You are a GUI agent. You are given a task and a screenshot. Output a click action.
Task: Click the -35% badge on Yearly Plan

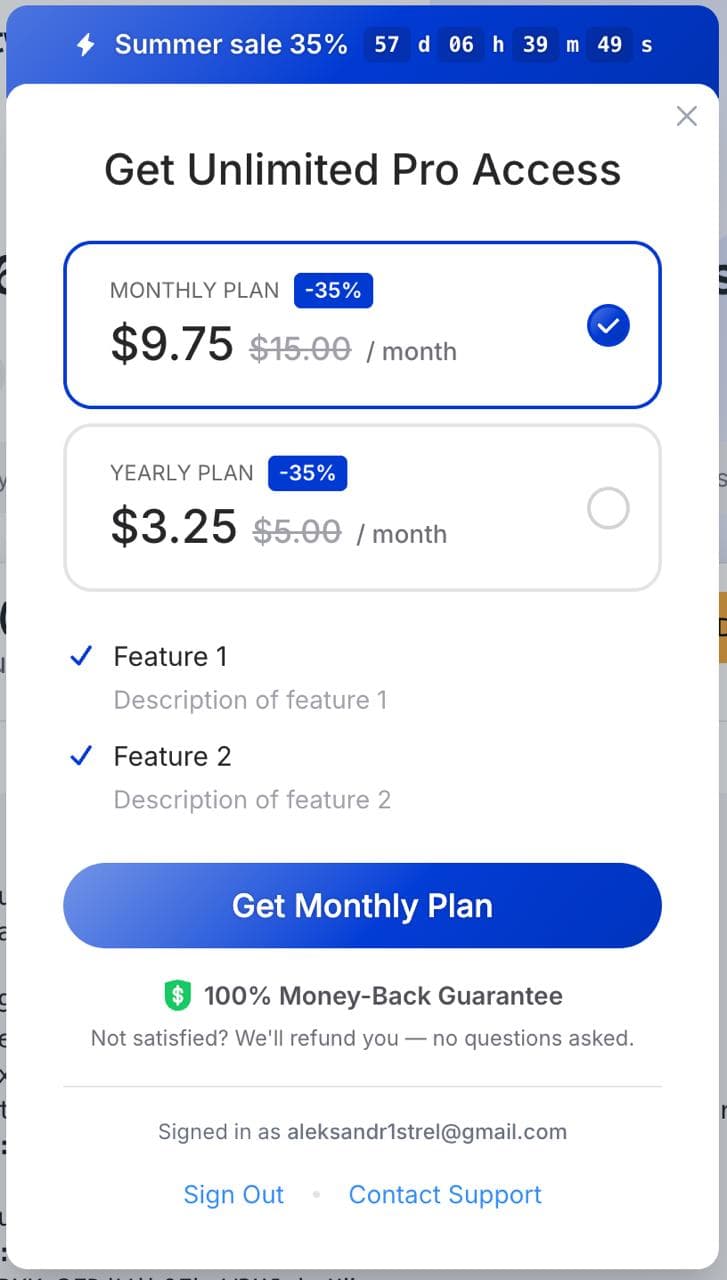pyautogui.click(x=308, y=473)
